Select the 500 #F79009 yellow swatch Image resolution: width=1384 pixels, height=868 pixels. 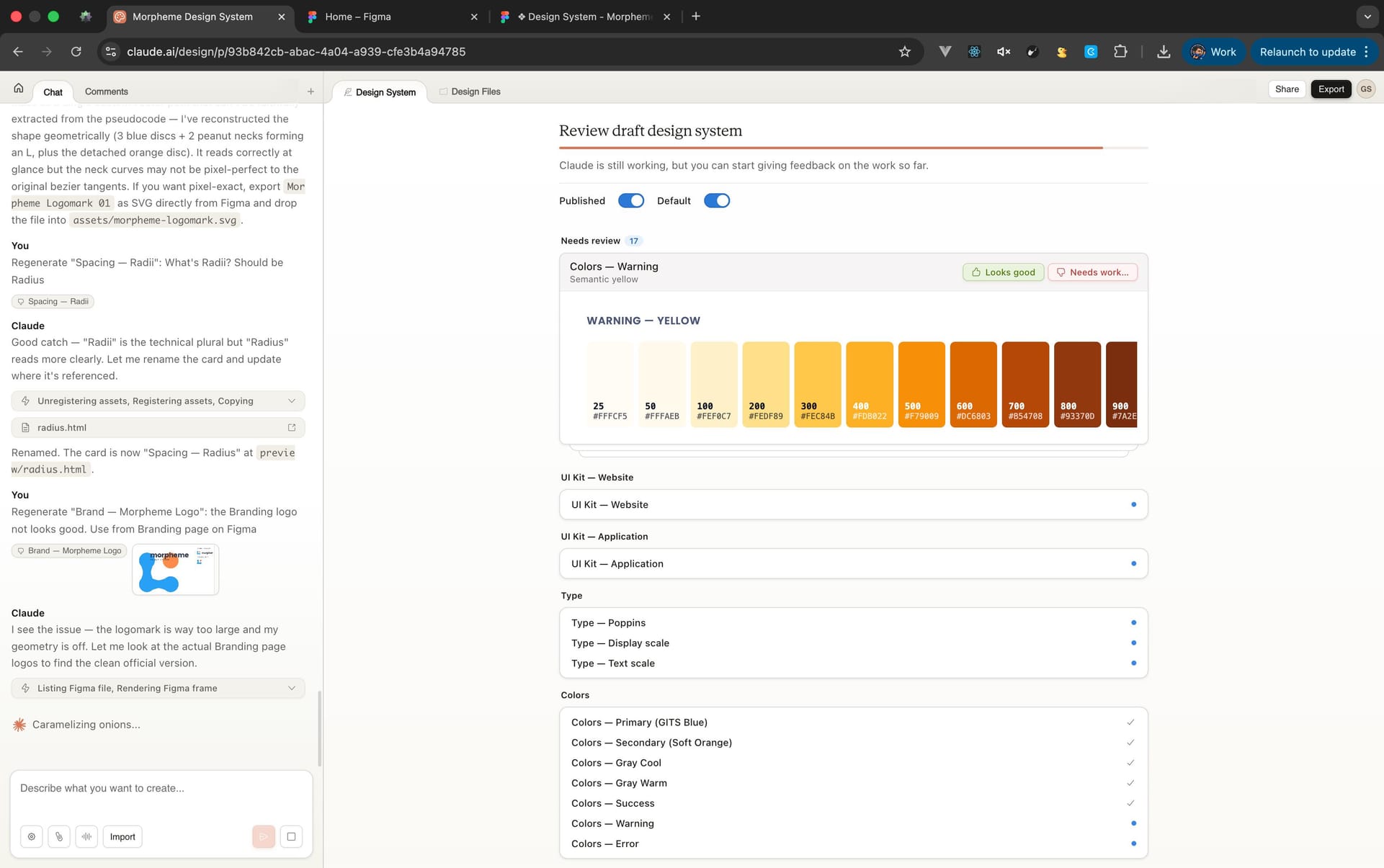921,384
